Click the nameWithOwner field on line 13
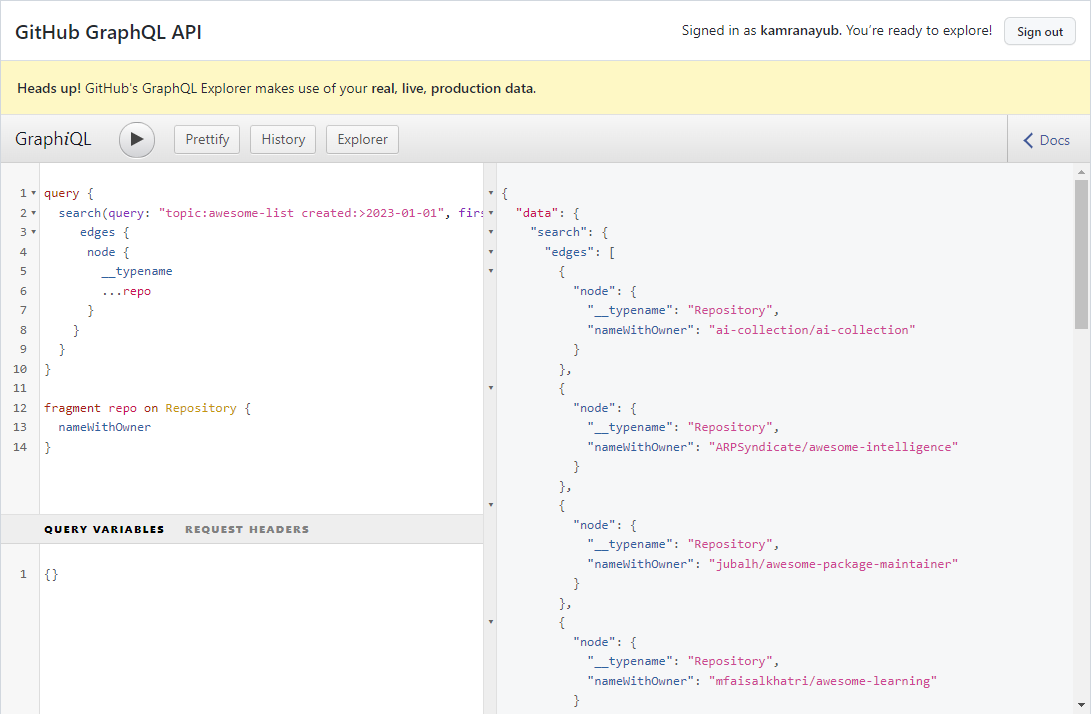Image resolution: width=1091 pixels, height=714 pixels. point(104,427)
